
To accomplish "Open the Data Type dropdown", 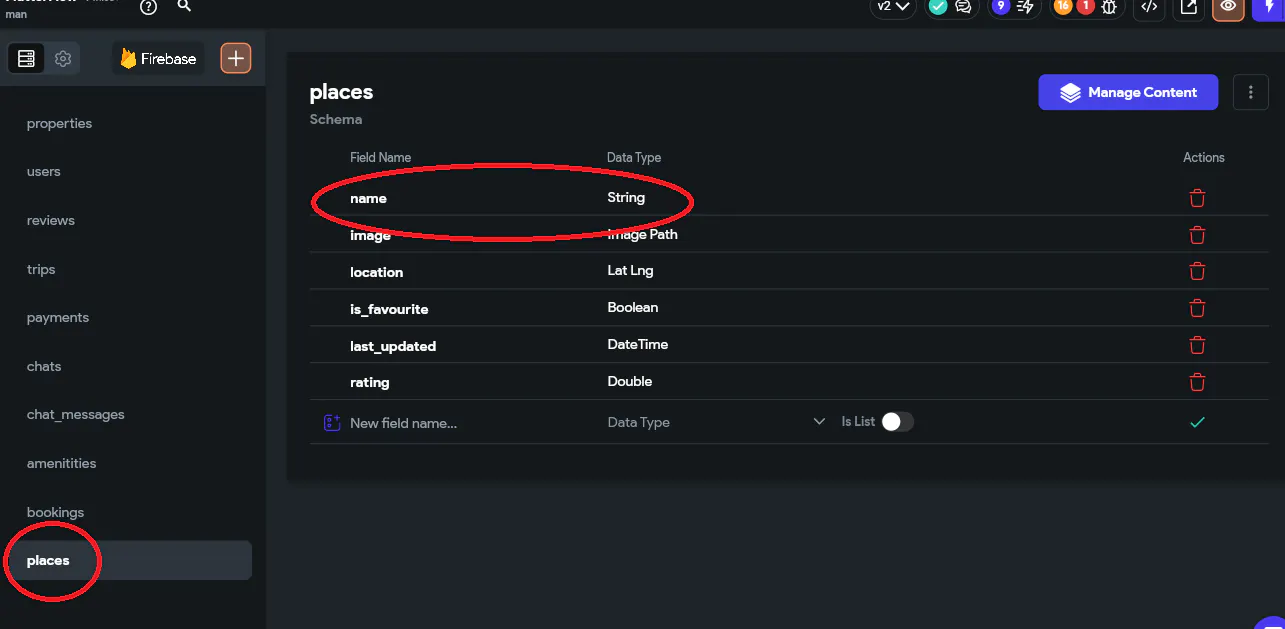I will pos(715,422).
